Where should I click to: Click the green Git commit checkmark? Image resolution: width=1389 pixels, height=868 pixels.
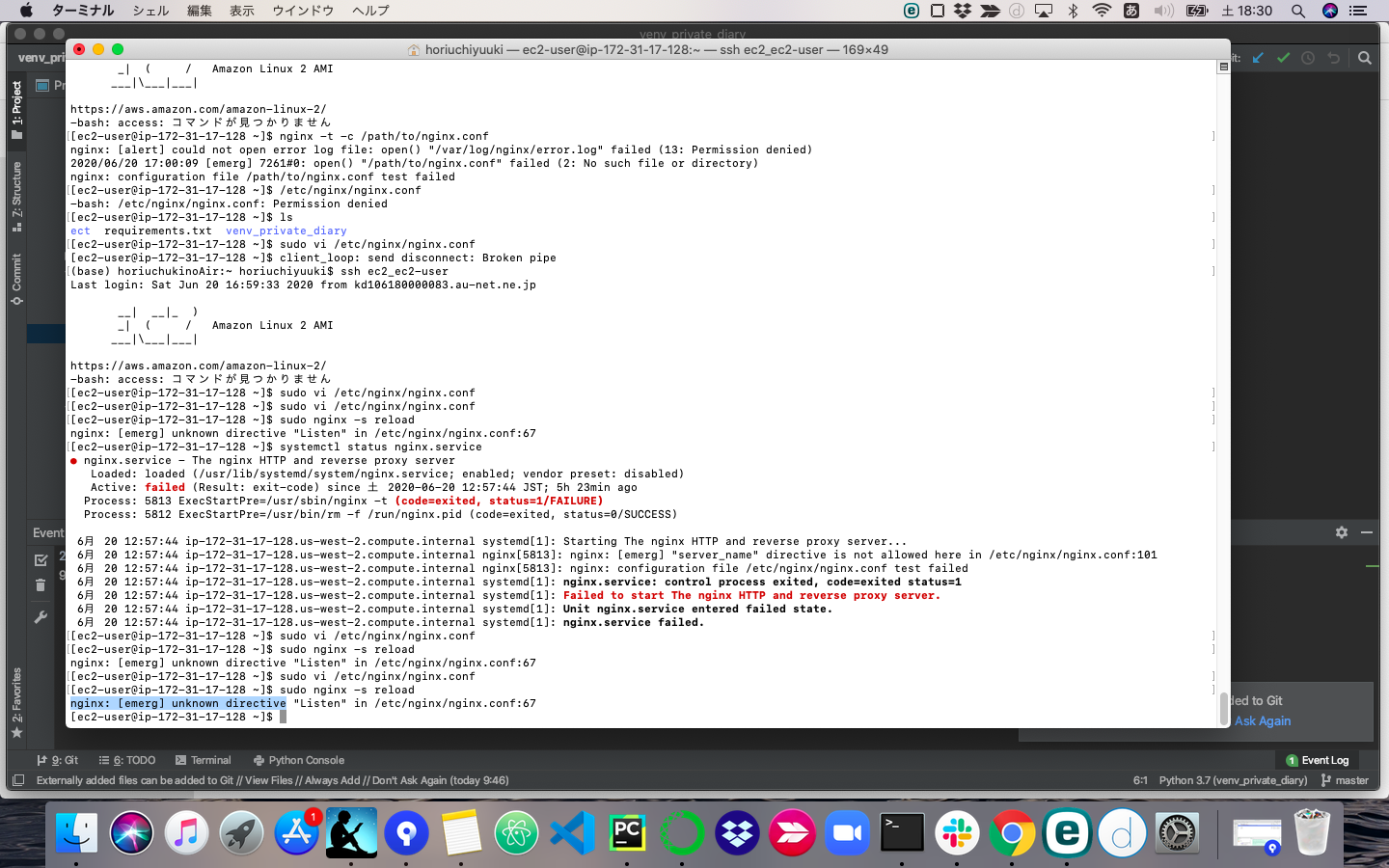pos(1283,58)
